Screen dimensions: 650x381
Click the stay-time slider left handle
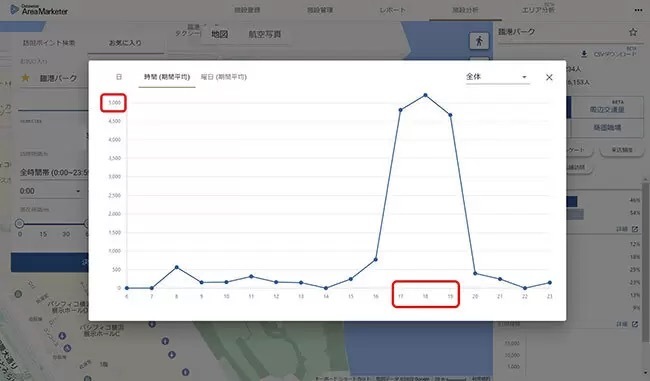tap(19, 223)
